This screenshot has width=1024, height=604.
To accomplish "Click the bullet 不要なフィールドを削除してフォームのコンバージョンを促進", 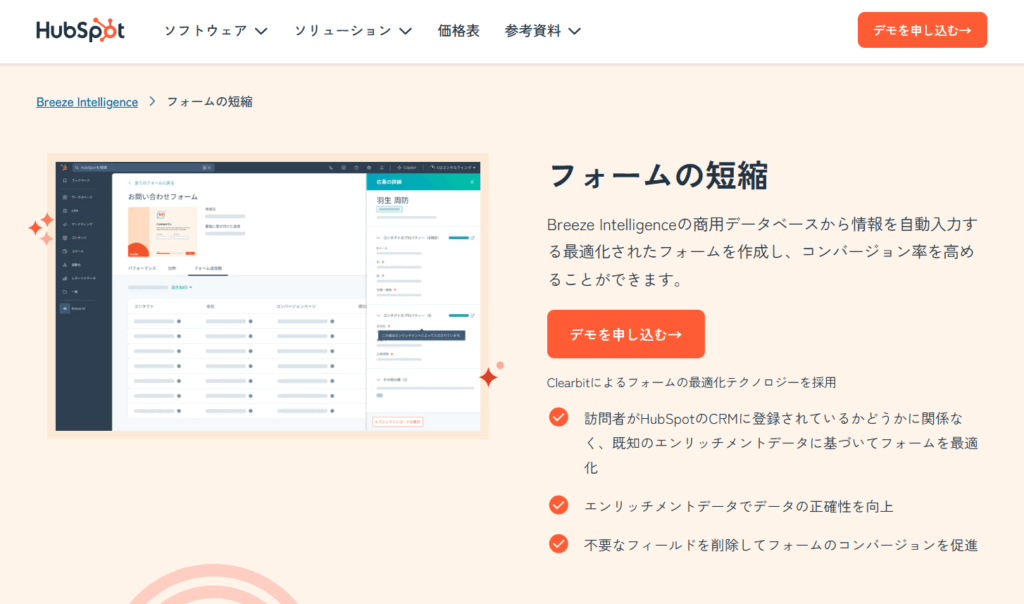I will 780,545.
